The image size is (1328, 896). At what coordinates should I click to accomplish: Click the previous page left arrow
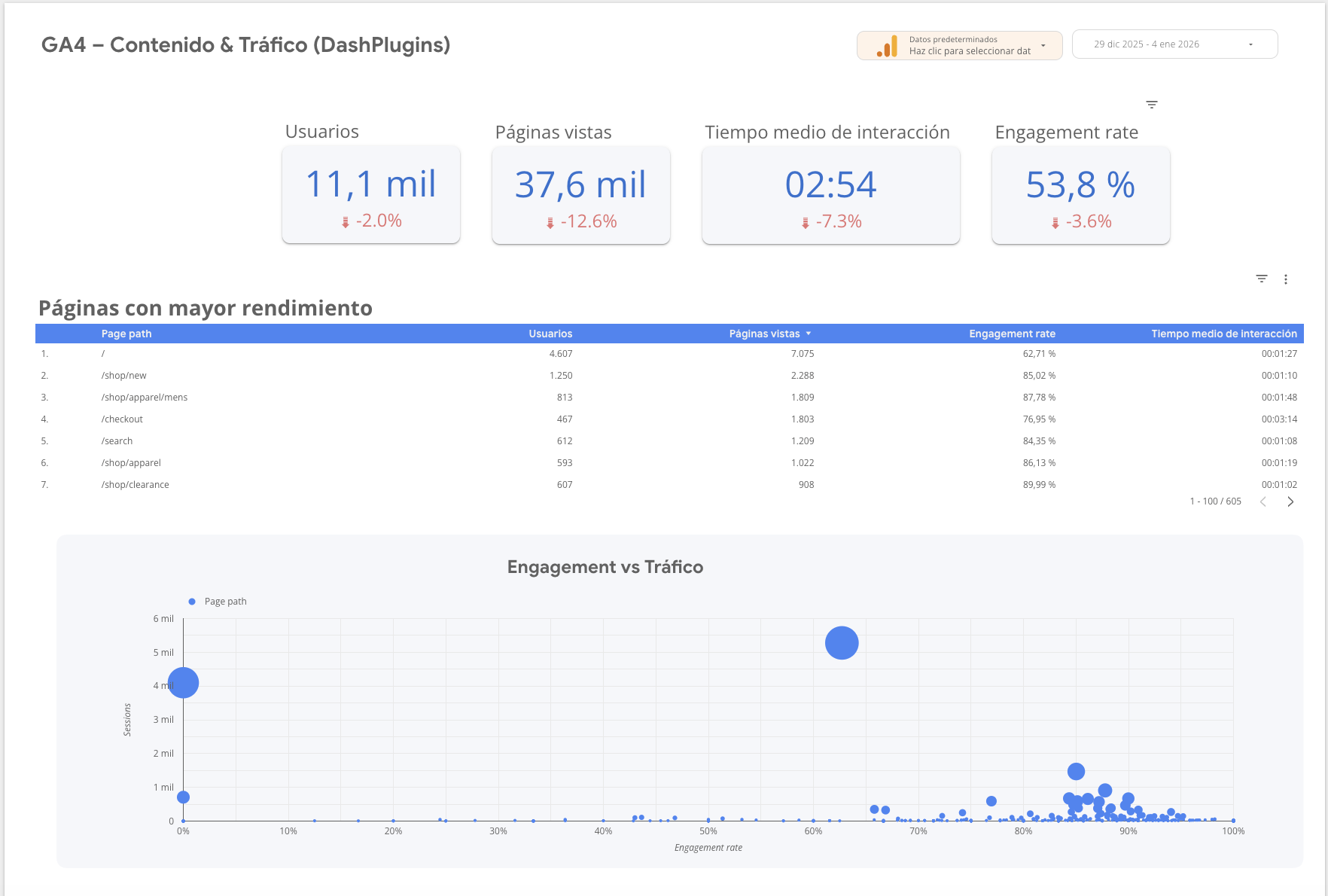1263,501
